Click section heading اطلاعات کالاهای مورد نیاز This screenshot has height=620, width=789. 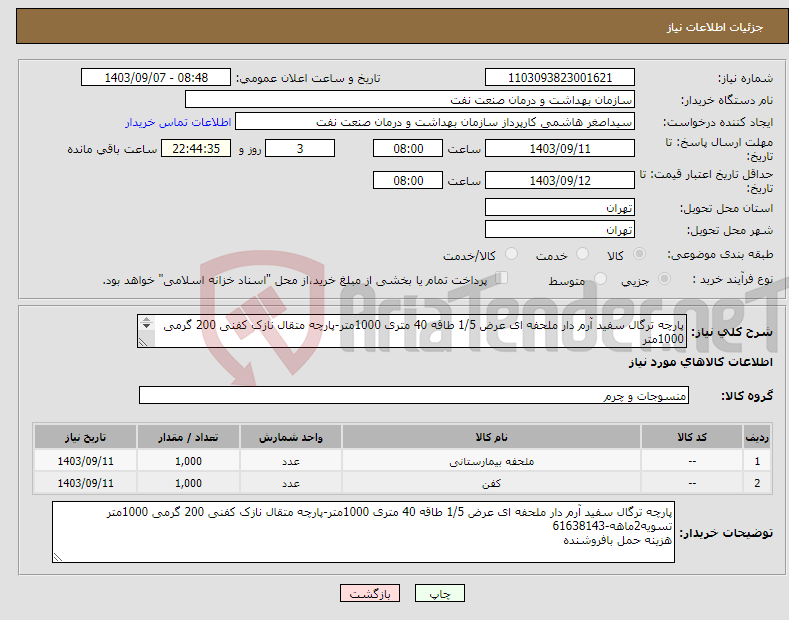[700, 362]
